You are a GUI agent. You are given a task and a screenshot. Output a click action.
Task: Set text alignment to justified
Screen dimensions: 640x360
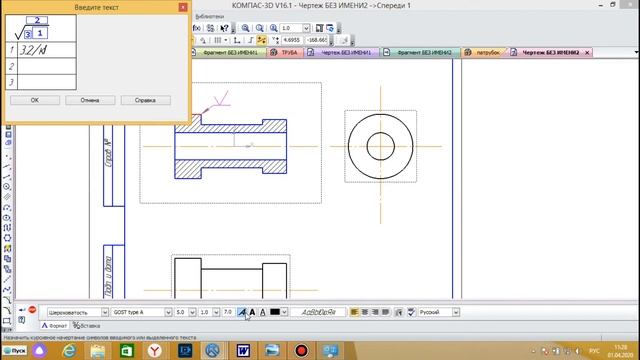385,312
